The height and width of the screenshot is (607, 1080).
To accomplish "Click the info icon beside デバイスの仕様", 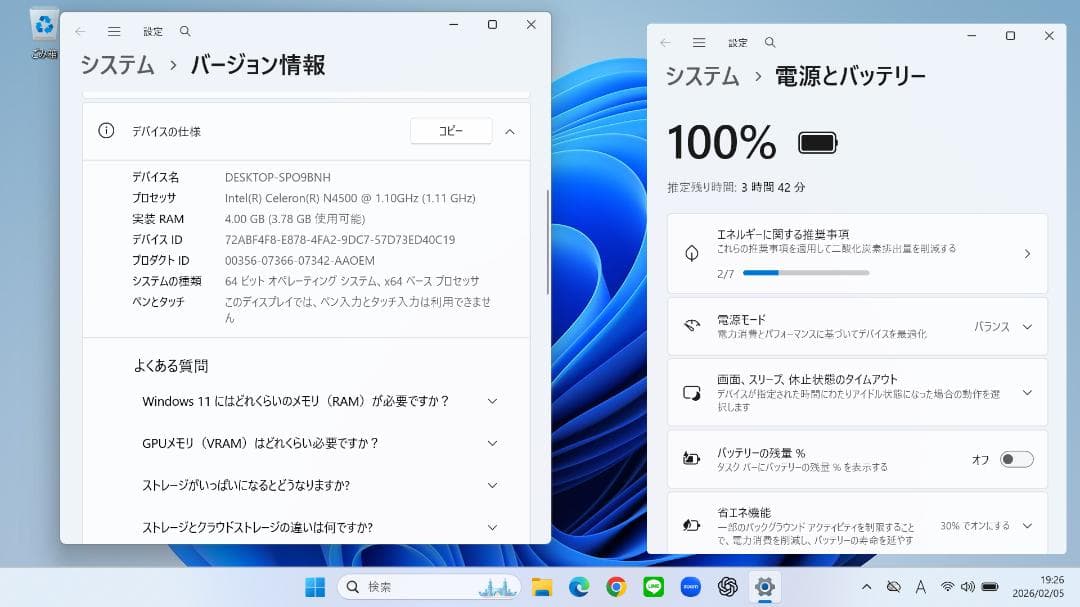I will tap(107, 131).
